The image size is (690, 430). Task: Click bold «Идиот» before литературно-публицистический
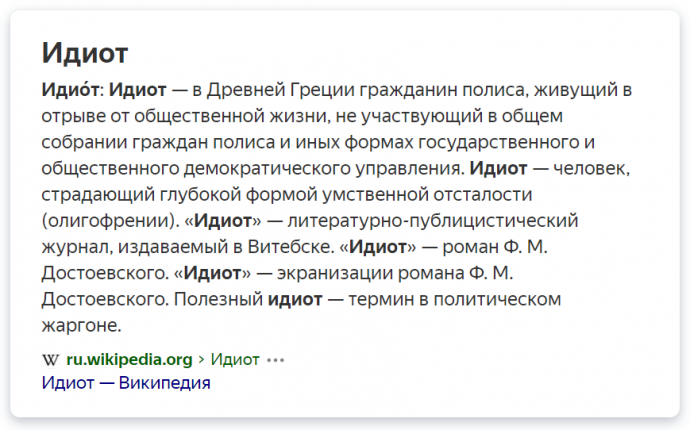(223, 221)
